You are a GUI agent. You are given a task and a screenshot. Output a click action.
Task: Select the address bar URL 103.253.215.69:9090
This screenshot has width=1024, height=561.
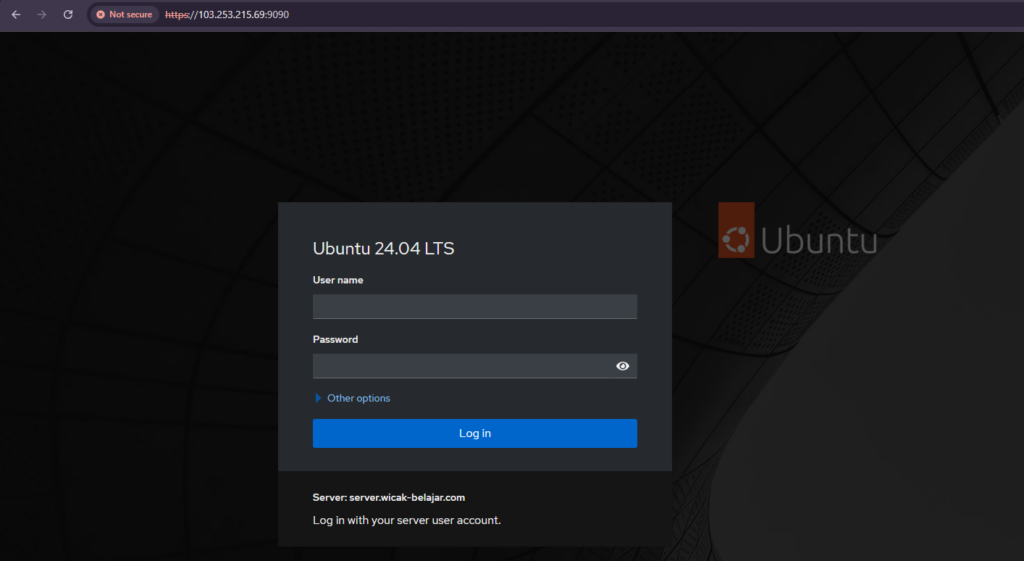point(227,14)
